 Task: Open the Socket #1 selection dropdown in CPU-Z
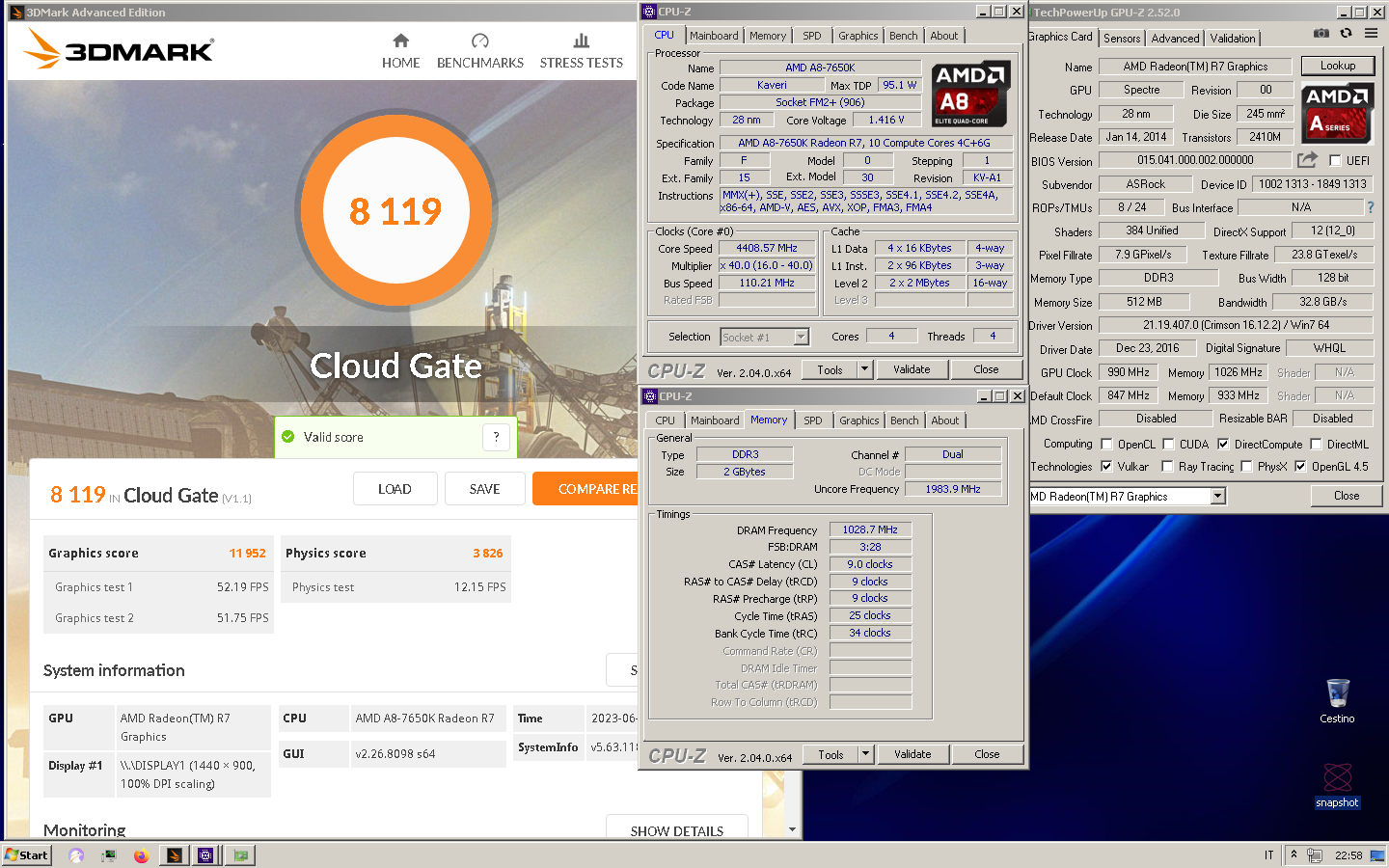click(x=801, y=337)
